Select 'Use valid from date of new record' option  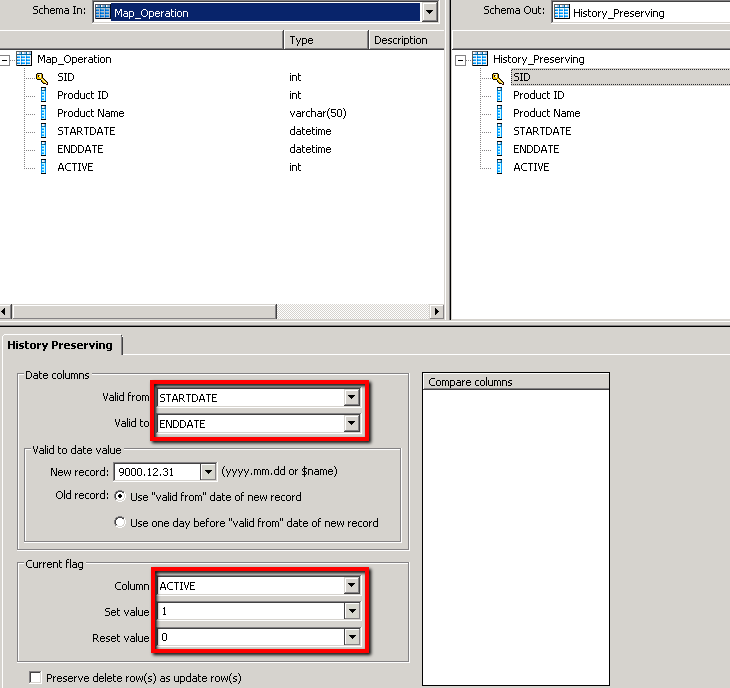point(121,497)
